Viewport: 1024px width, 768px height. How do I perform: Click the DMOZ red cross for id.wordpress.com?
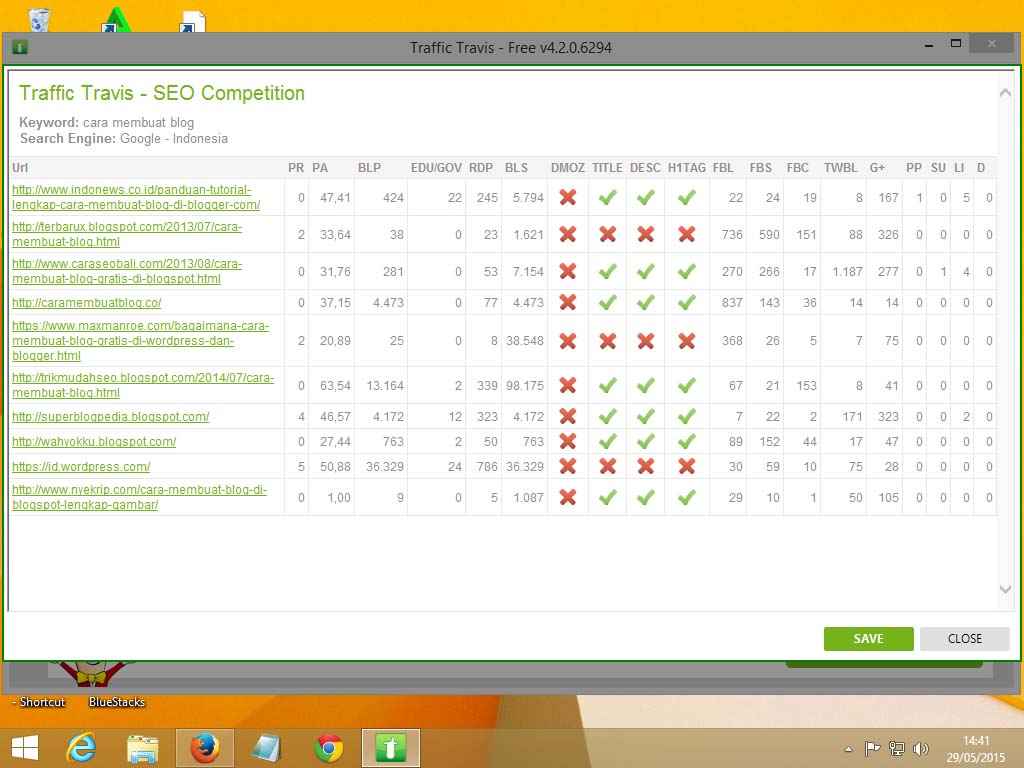(568, 466)
